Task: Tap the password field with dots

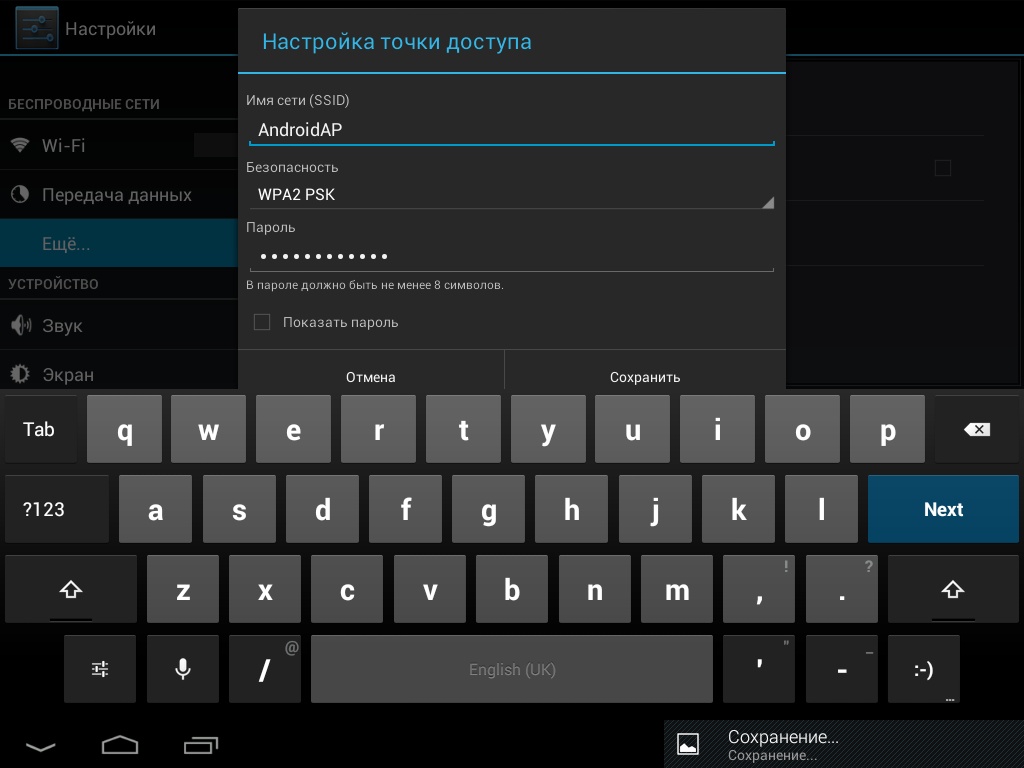Action: pyautogui.click(x=511, y=256)
